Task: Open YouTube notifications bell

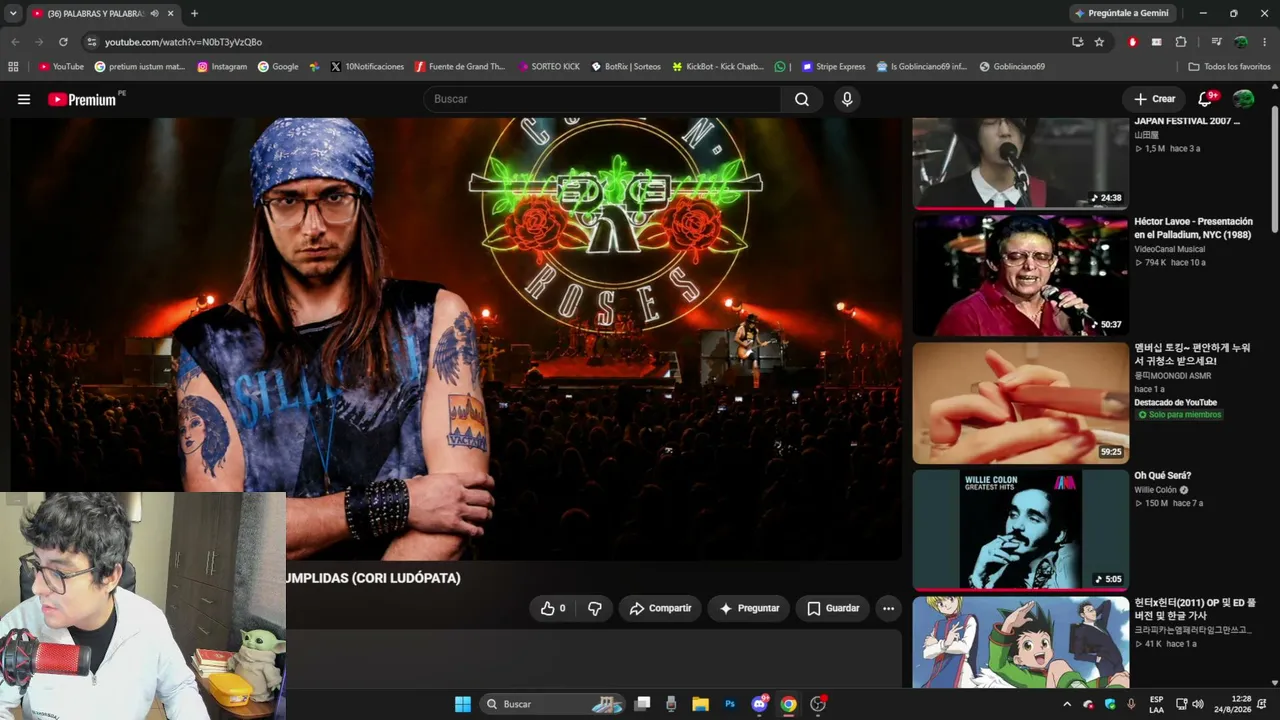Action: 1206,99
